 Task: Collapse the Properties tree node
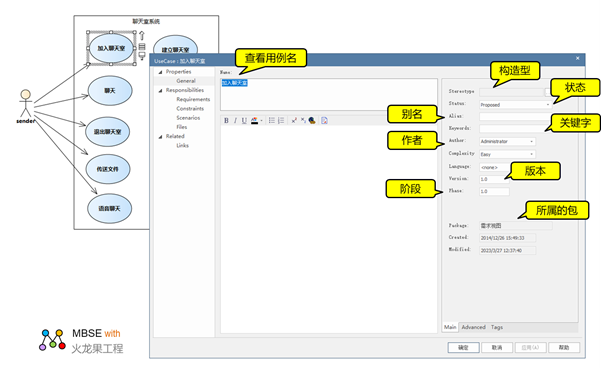point(161,72)
